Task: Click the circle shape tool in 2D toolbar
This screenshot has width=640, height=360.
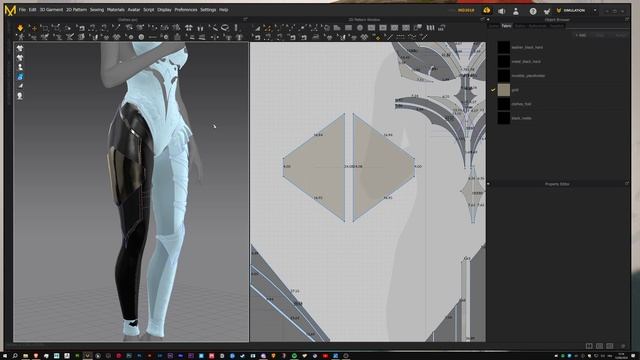Action: (360, 28)
